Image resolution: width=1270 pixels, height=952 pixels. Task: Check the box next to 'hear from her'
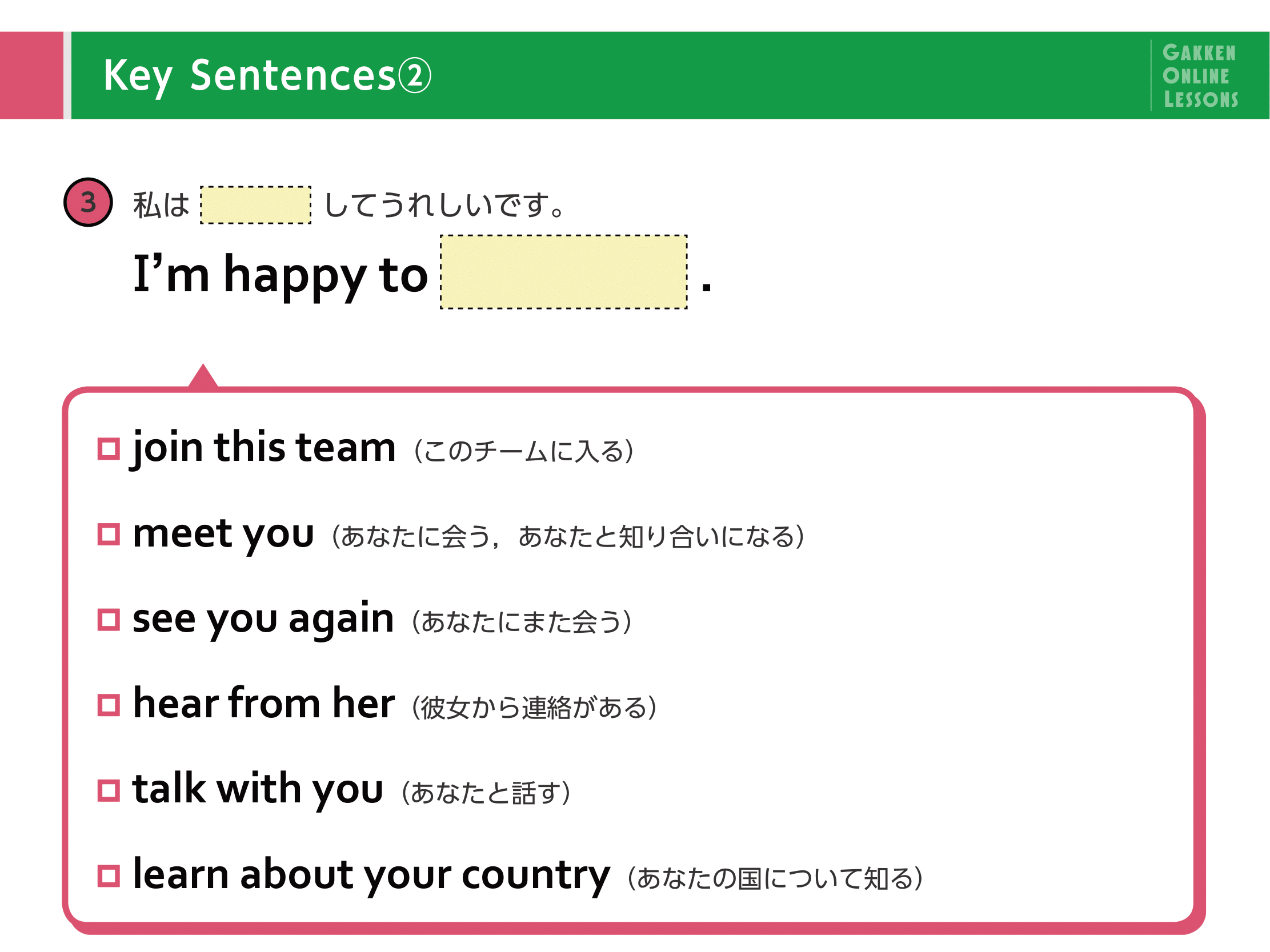coord(109,705)
